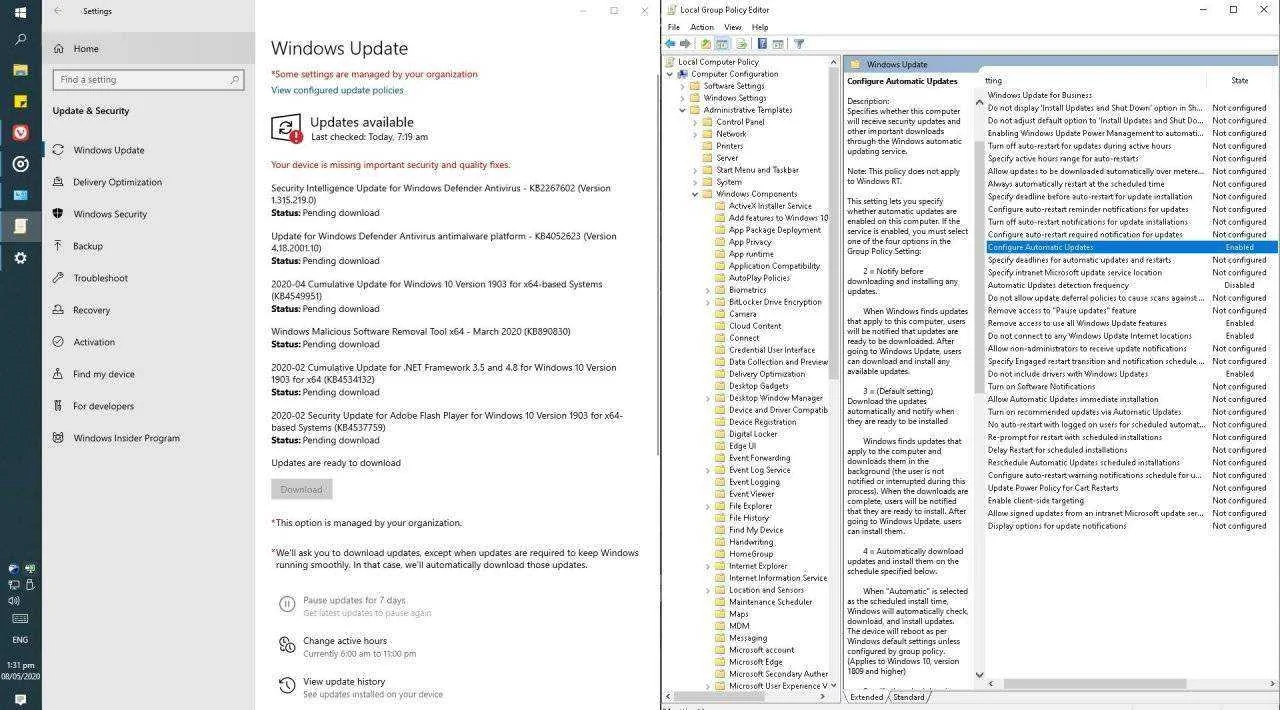Open the notification center icon
This screenshot has width=1280, height=710.
(20, 699)
